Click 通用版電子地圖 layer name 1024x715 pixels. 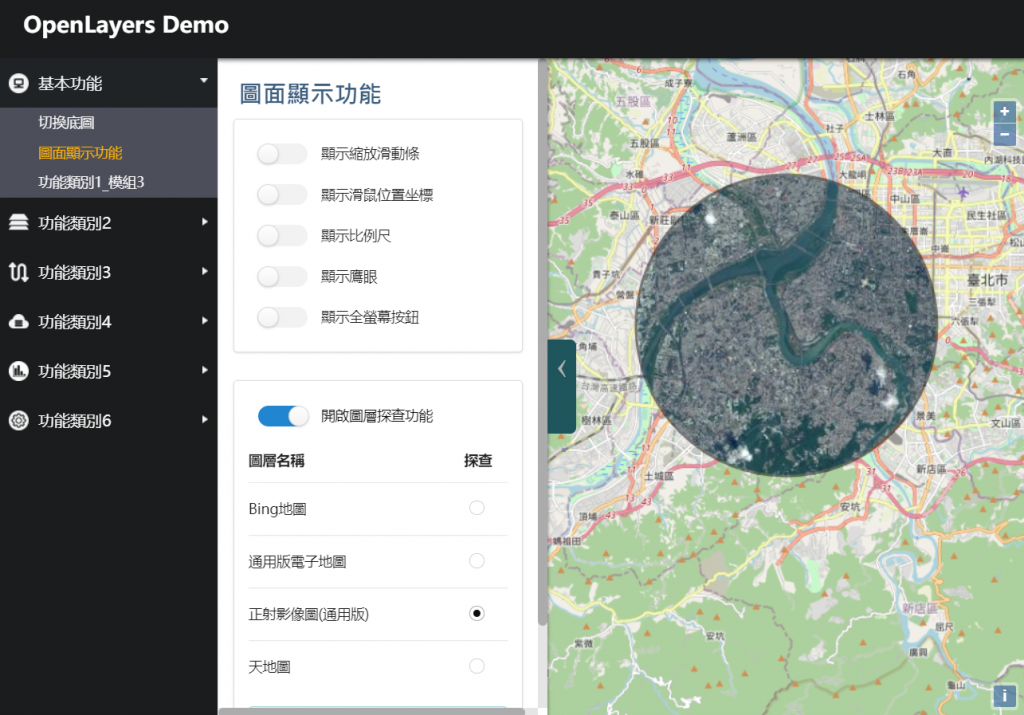(297, 562)
